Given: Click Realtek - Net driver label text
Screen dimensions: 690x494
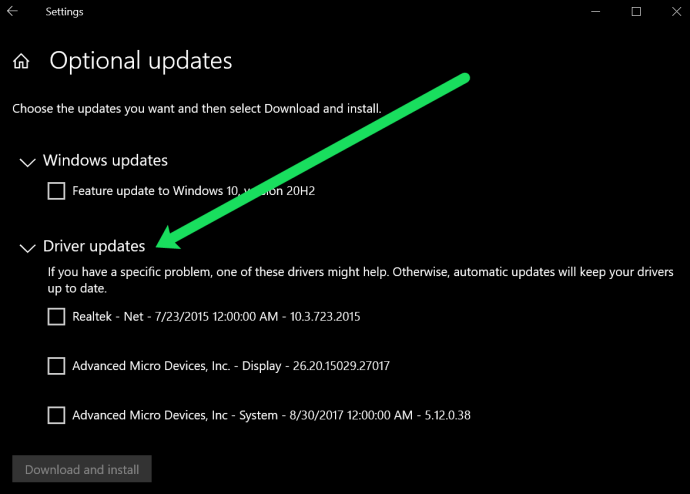Looking at the screenshot, I should 216,317.
